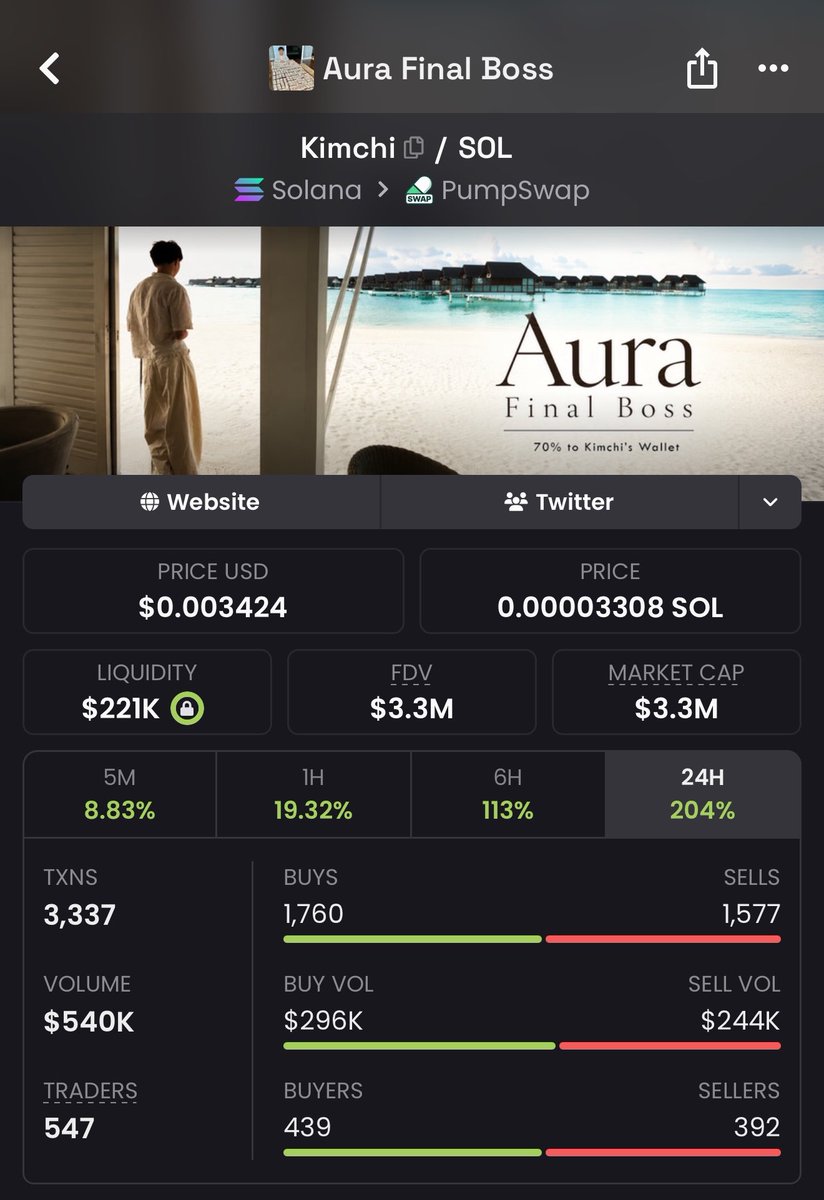The height and width of the screenshot is (1200, 824).
Task: Tap the Kimchi token symbol
Action: (x=348, y=149)
